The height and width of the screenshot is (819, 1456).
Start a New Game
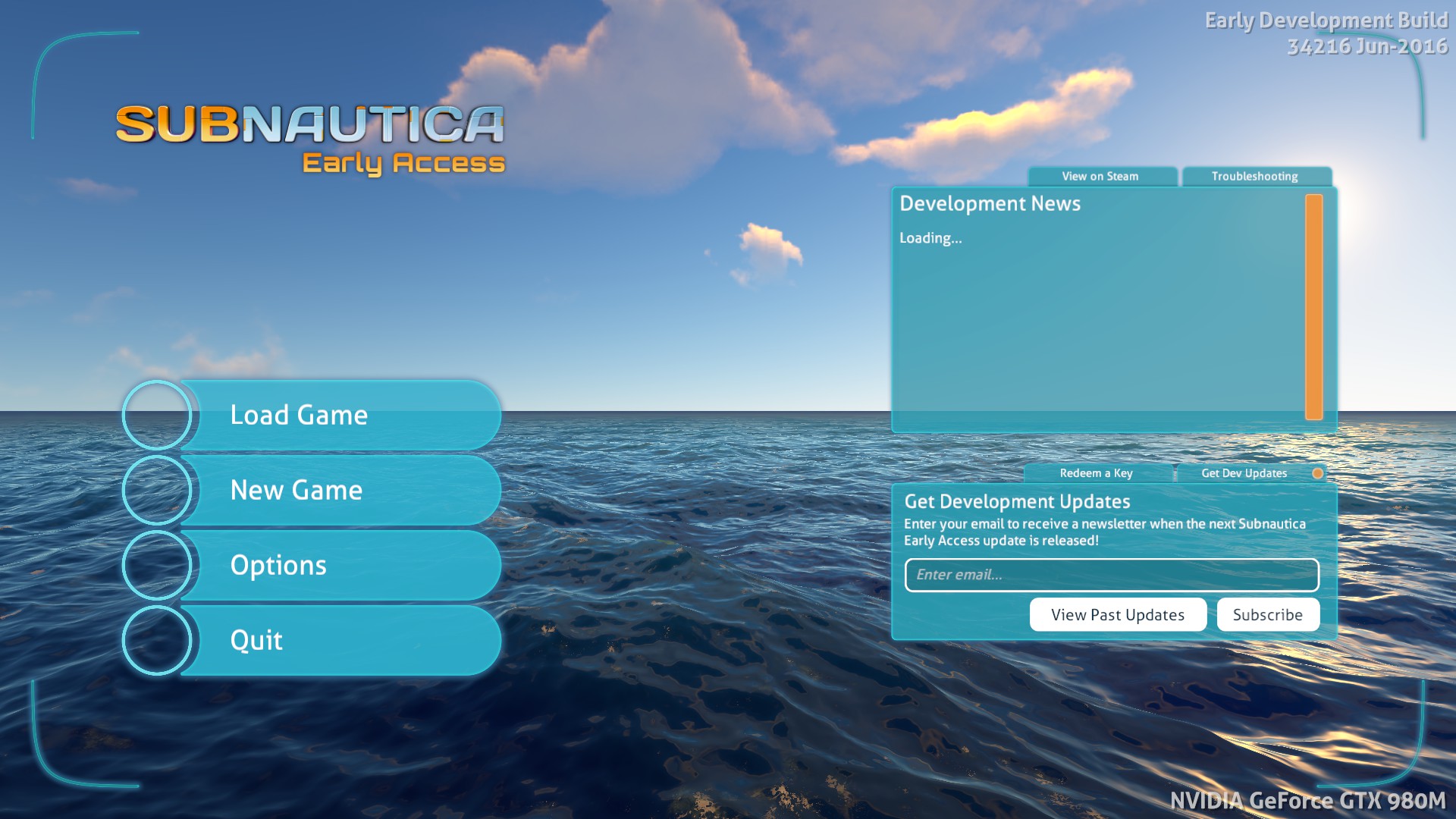pyautogui.click(x=341, y=490)
